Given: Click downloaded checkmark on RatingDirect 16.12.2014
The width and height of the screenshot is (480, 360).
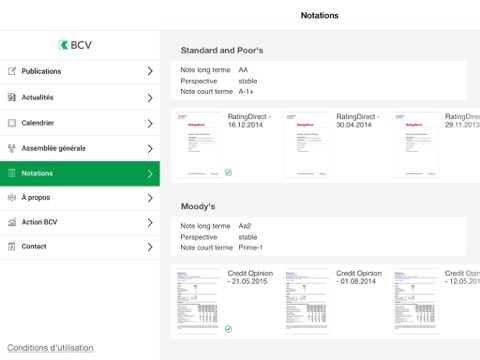Looking at the screenshot, I should click(x=228, y=172).
